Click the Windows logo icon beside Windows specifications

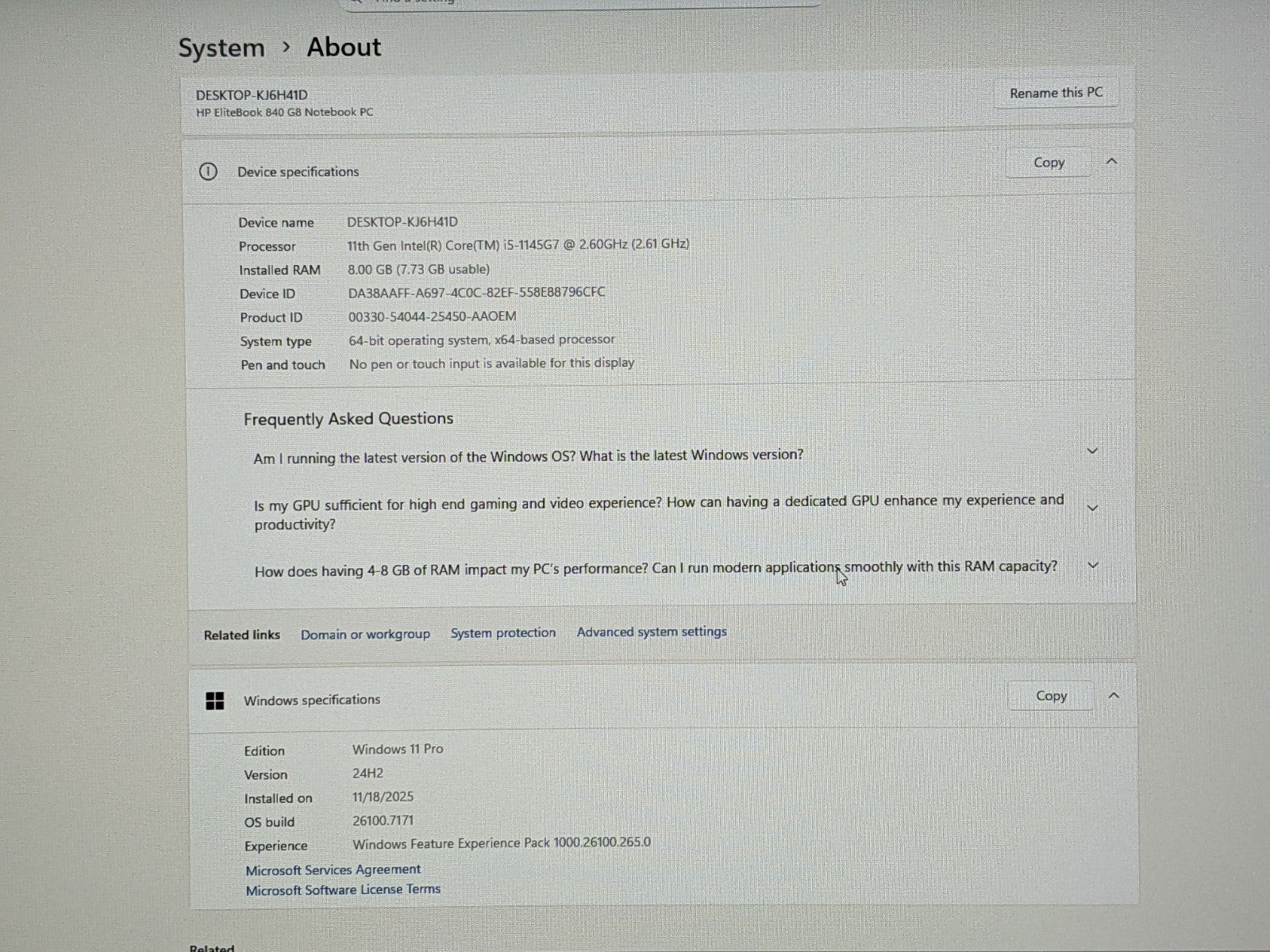click(215, 701)
